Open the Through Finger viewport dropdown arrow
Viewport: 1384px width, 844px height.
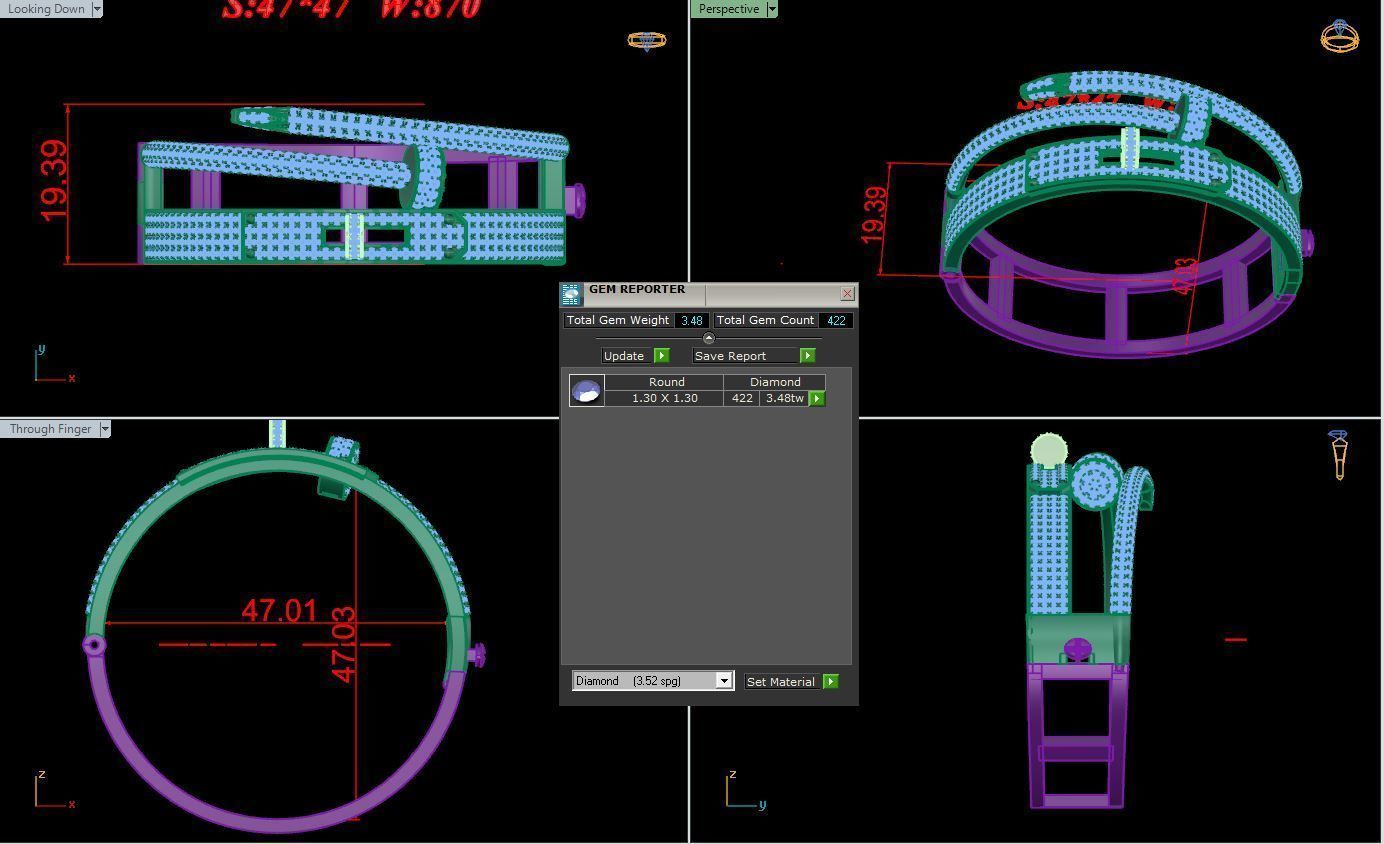tap(105, 429)
